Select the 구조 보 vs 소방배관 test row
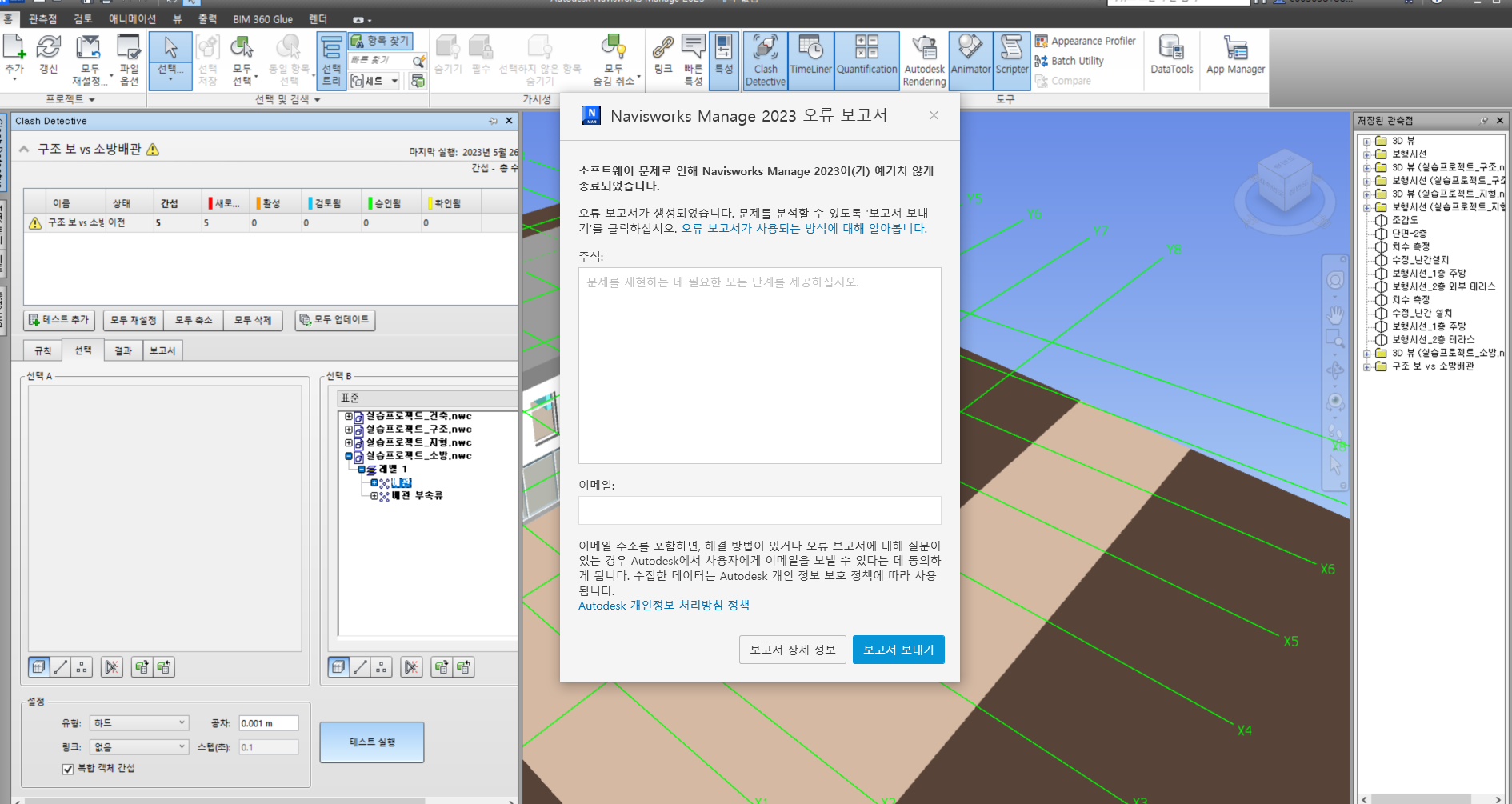Image resolution: width=1512 pixels, height=804 pixels. point(270,223)
